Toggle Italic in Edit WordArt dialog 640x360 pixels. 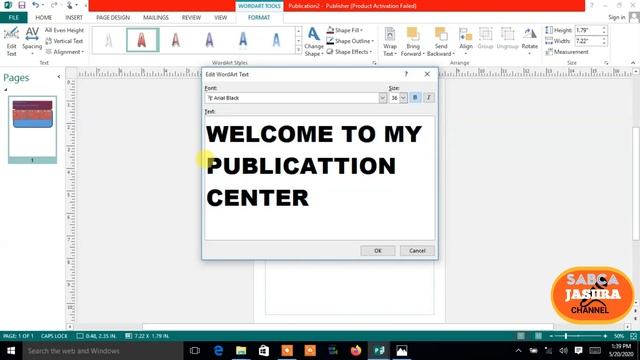pos(429,98)
